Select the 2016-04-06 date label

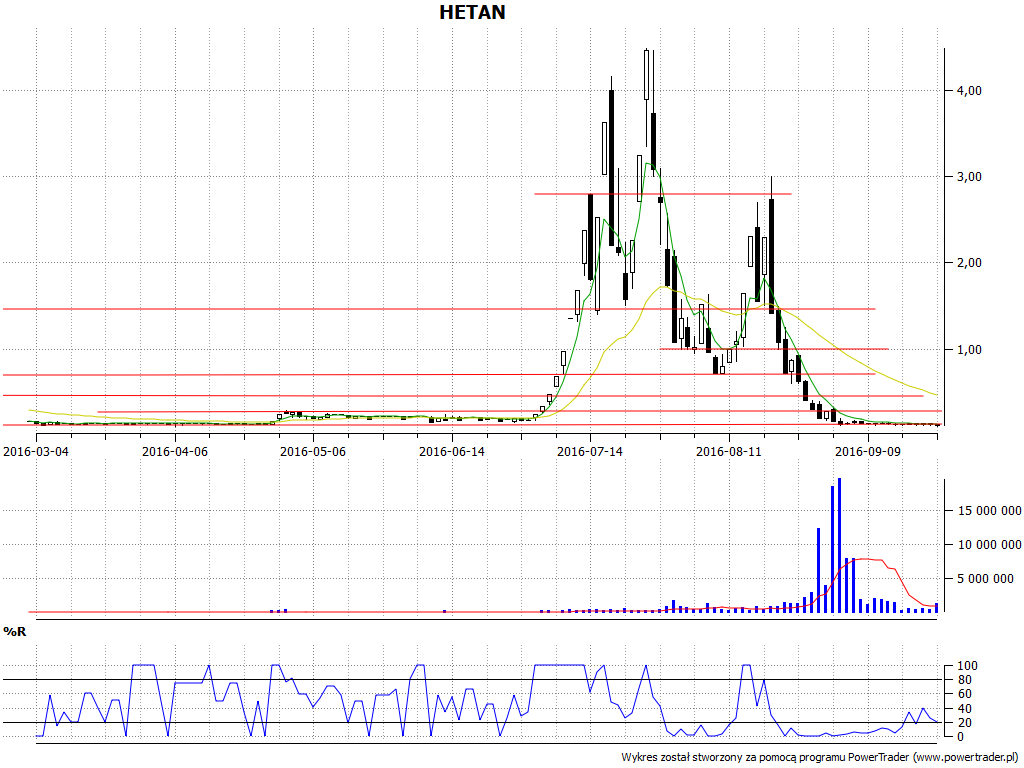click(x=174, y=451)
